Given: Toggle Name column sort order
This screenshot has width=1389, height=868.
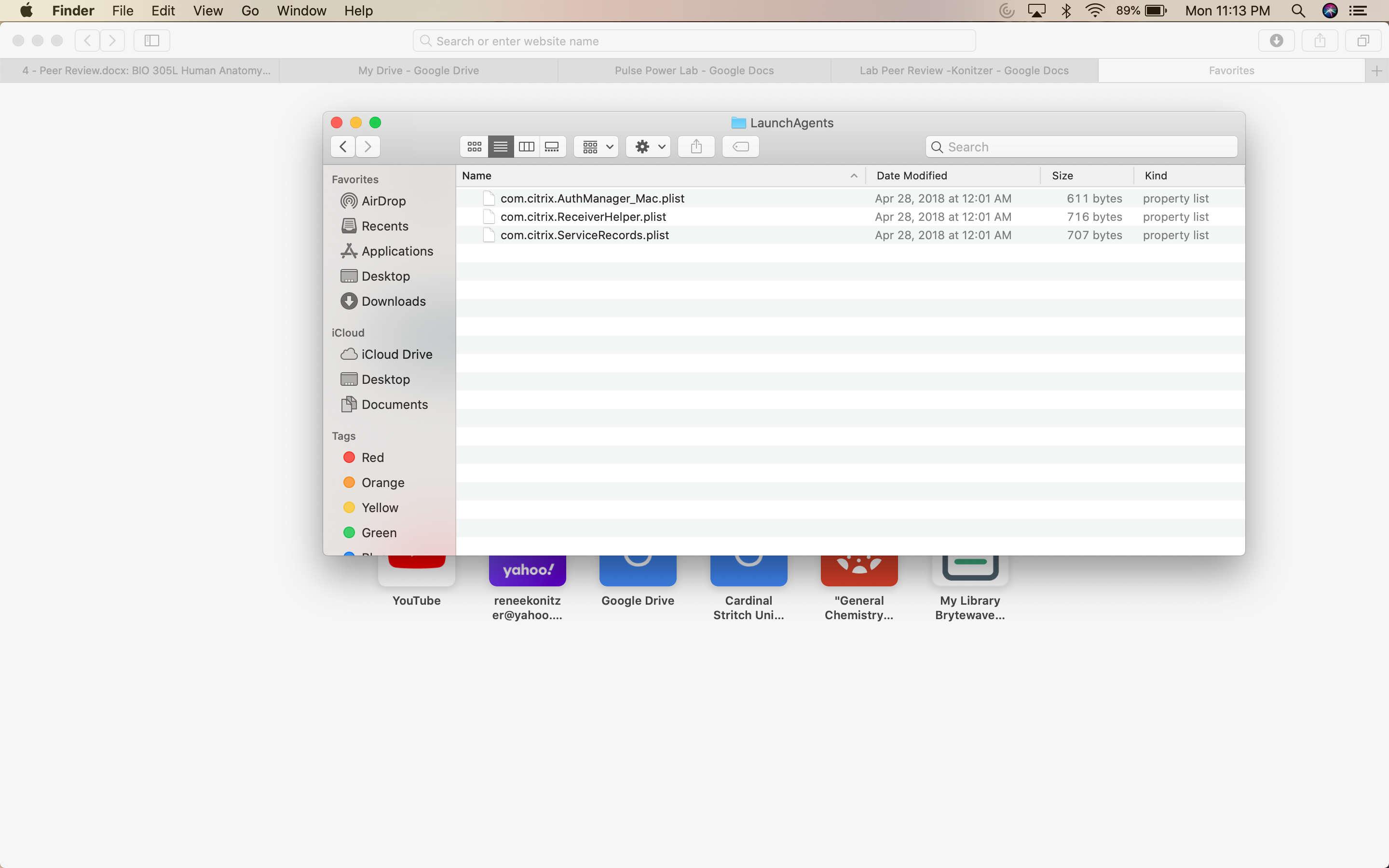Looking at the screenshot, I should point(660,176).
